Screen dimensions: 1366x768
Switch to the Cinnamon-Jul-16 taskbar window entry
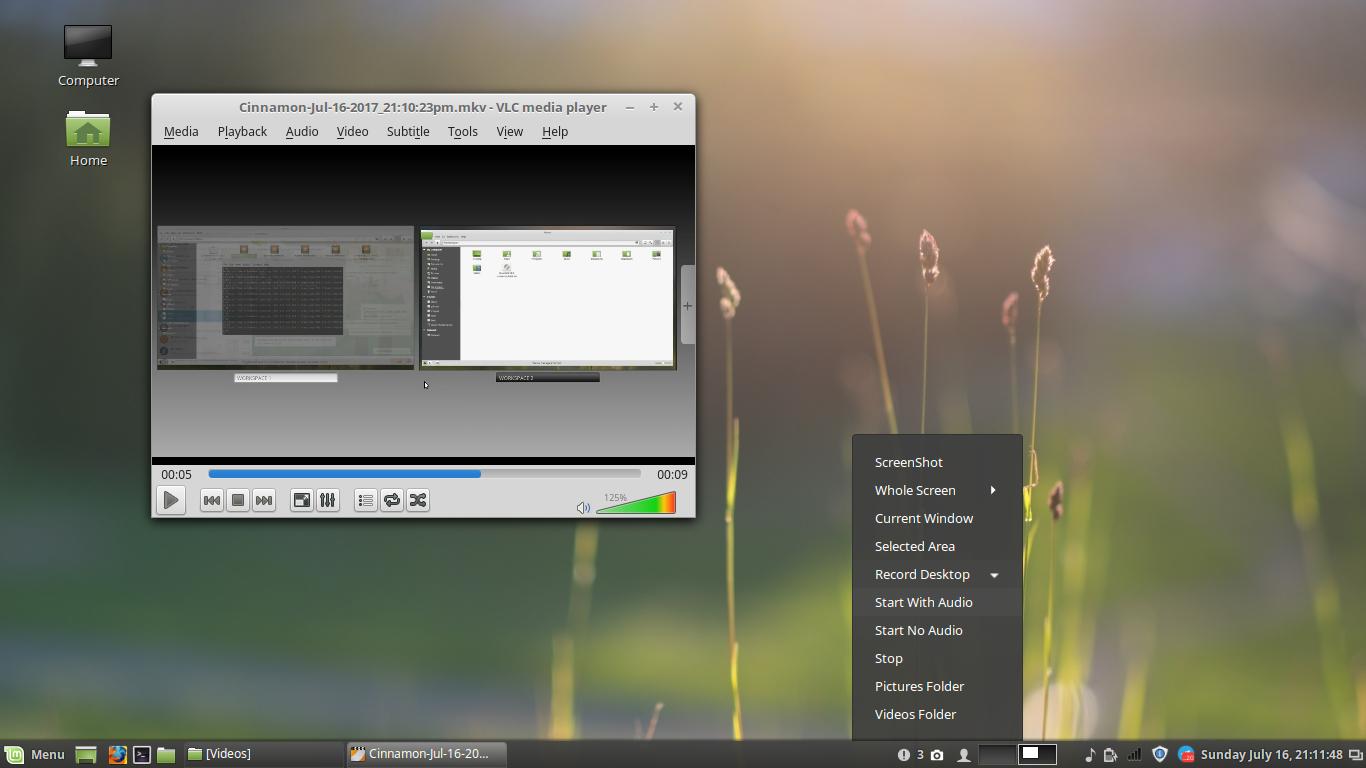coord(425,754)
